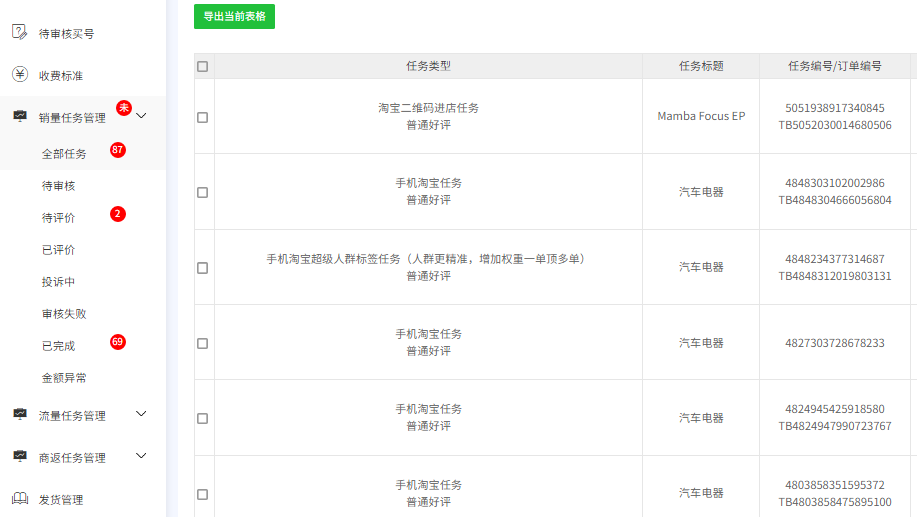This screenshot has width=917, height=517.
Task: Expand the 流量任务管理 menu chevron
Action: click(x=141, y=414)
